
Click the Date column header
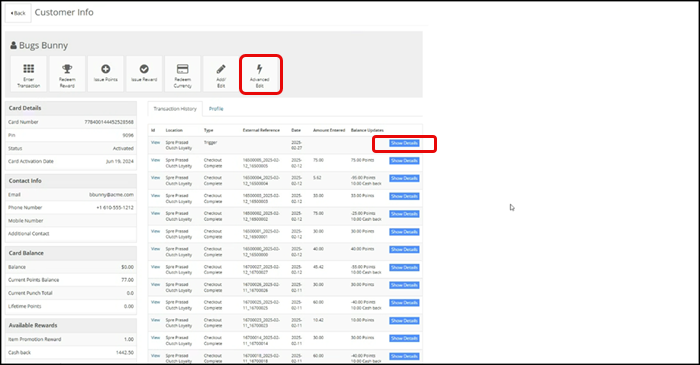(x=296, y=130)
